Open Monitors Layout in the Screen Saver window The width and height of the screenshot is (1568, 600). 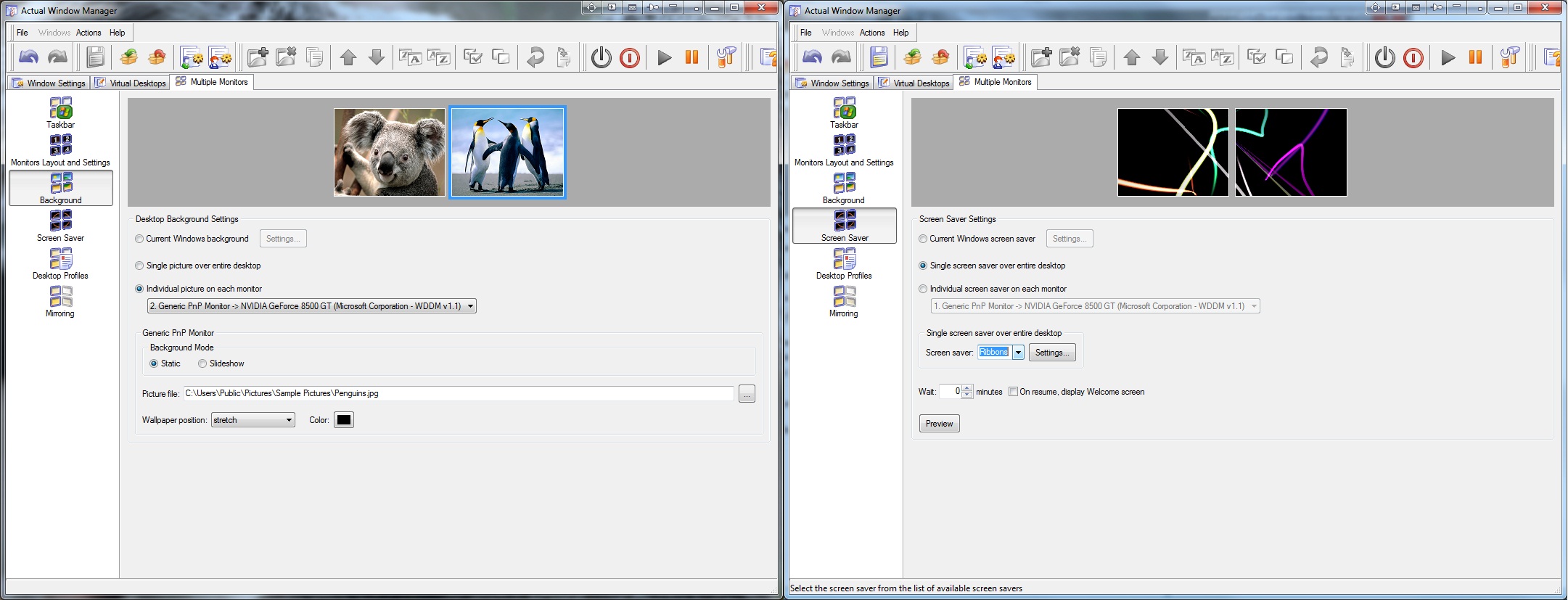click(844, 150)
